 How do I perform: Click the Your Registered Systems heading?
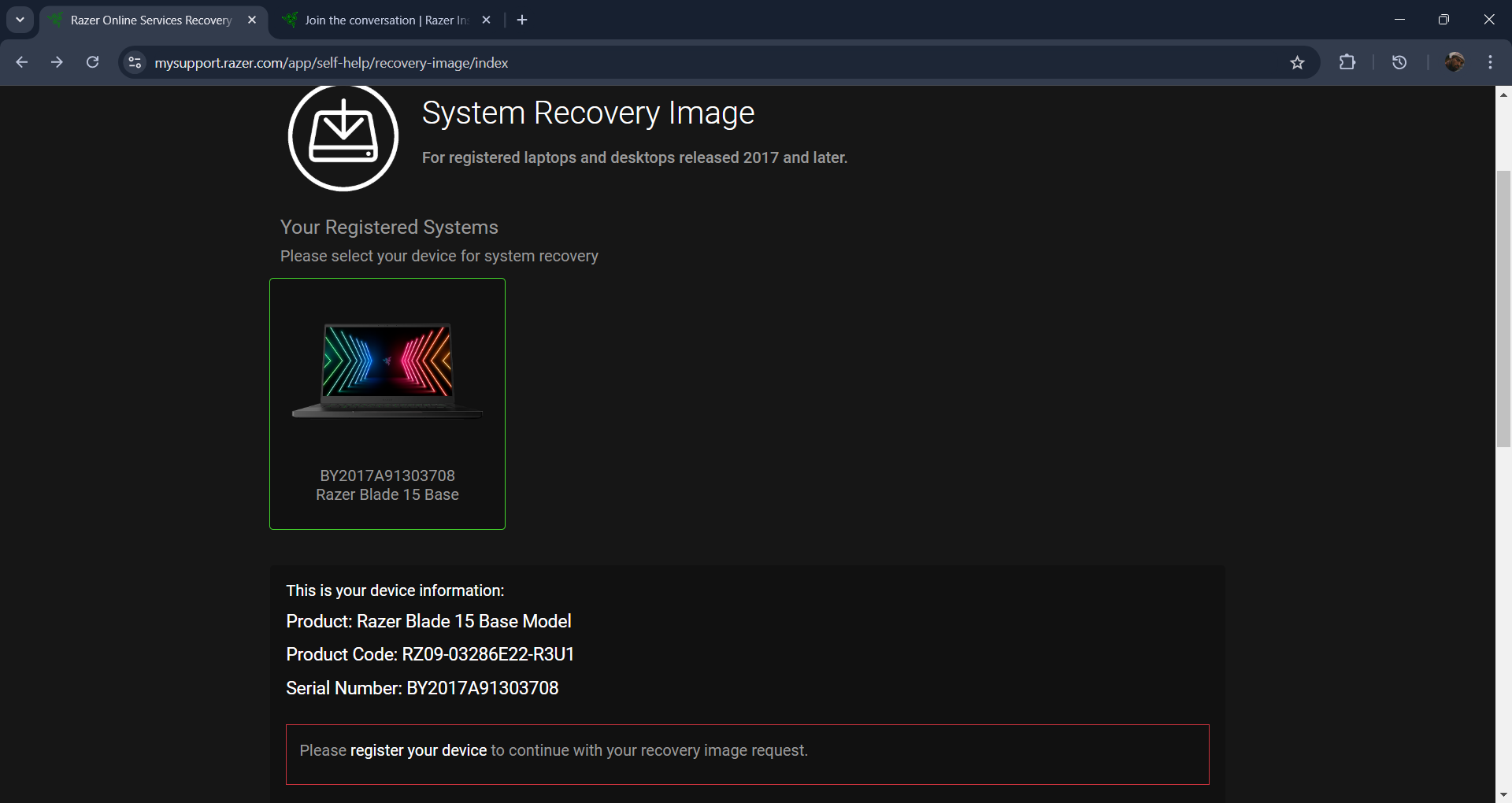pos(389,228)
